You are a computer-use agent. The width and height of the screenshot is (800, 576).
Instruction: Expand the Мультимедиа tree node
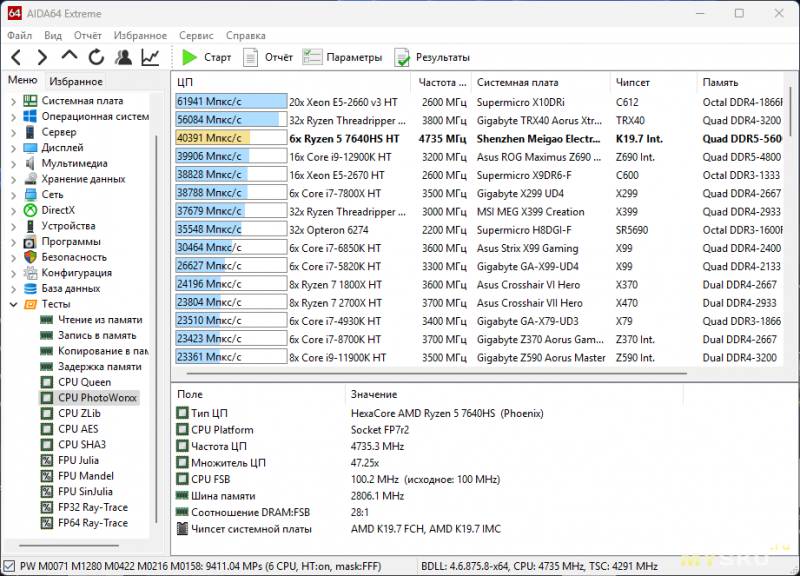pyautogui.click(x=13, y=164)
